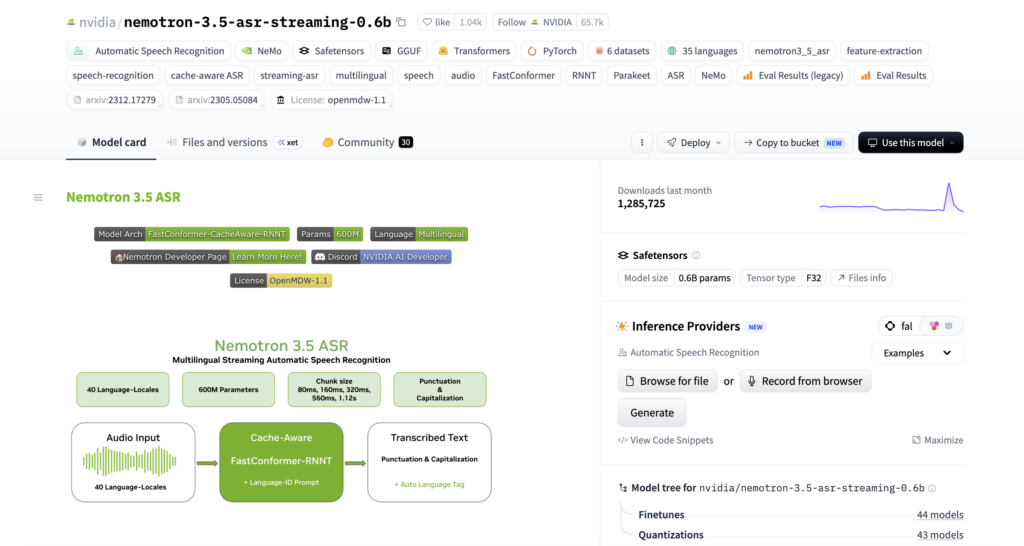This screenshot has width=1024, height=546.
Task: Click the License: openmdw-1.1 tag
Action: tap(332, 100)
